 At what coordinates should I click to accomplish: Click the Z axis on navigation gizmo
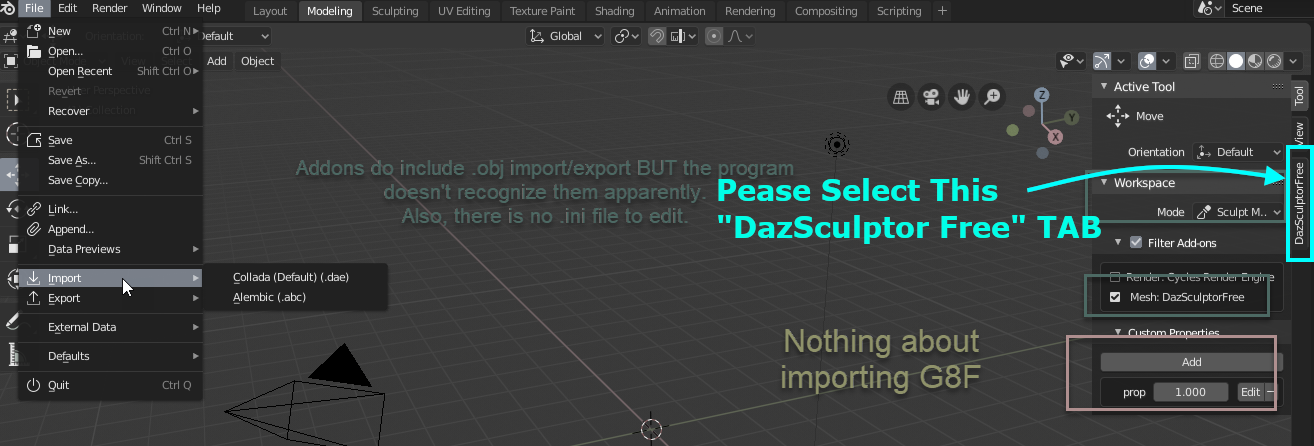pos(1042,95)
